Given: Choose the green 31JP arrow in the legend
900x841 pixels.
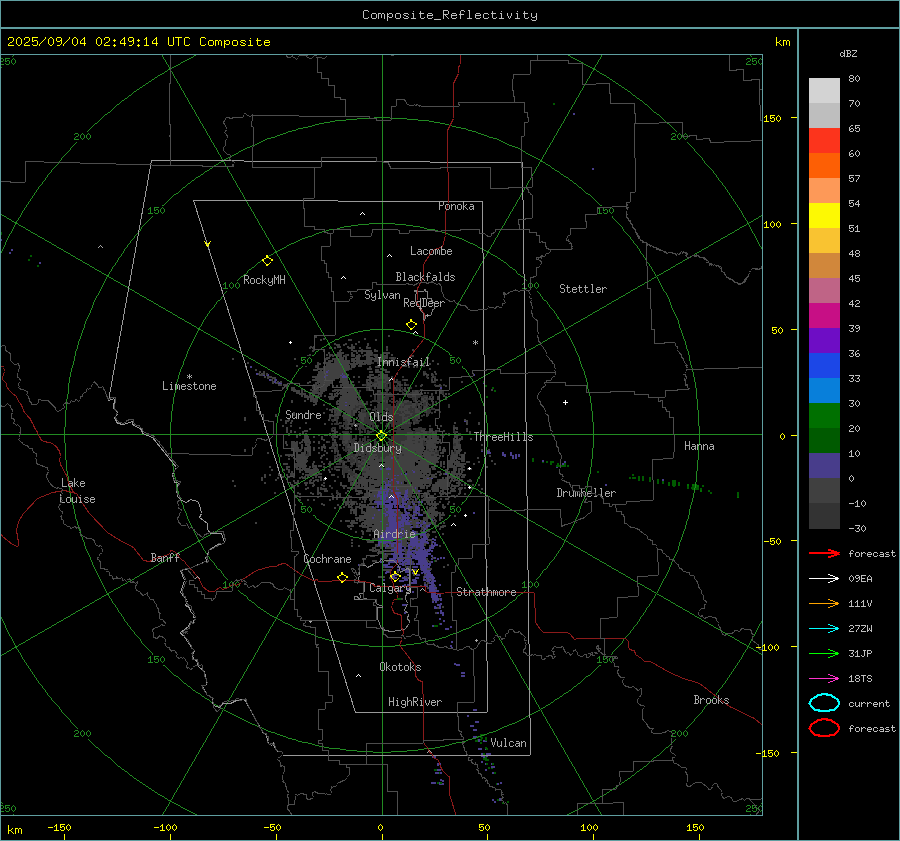Looking at the screenshot, I should pyautogui.click(x=824, y=653).
